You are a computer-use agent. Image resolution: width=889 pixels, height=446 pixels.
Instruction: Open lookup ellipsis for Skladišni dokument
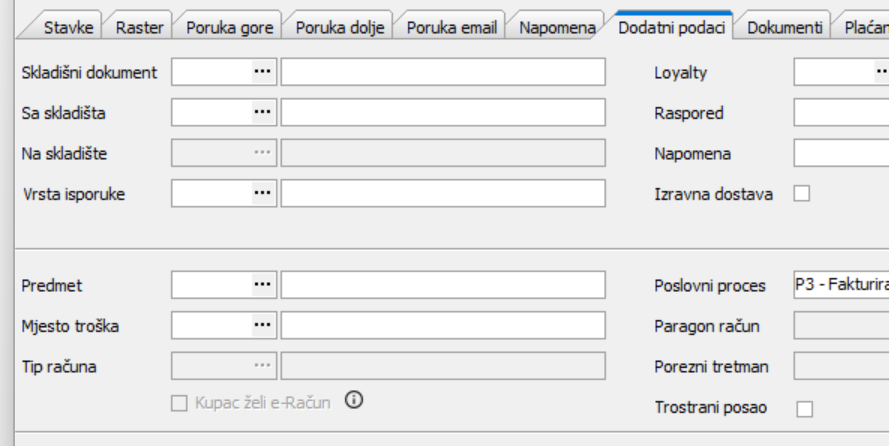click(262, 72)
